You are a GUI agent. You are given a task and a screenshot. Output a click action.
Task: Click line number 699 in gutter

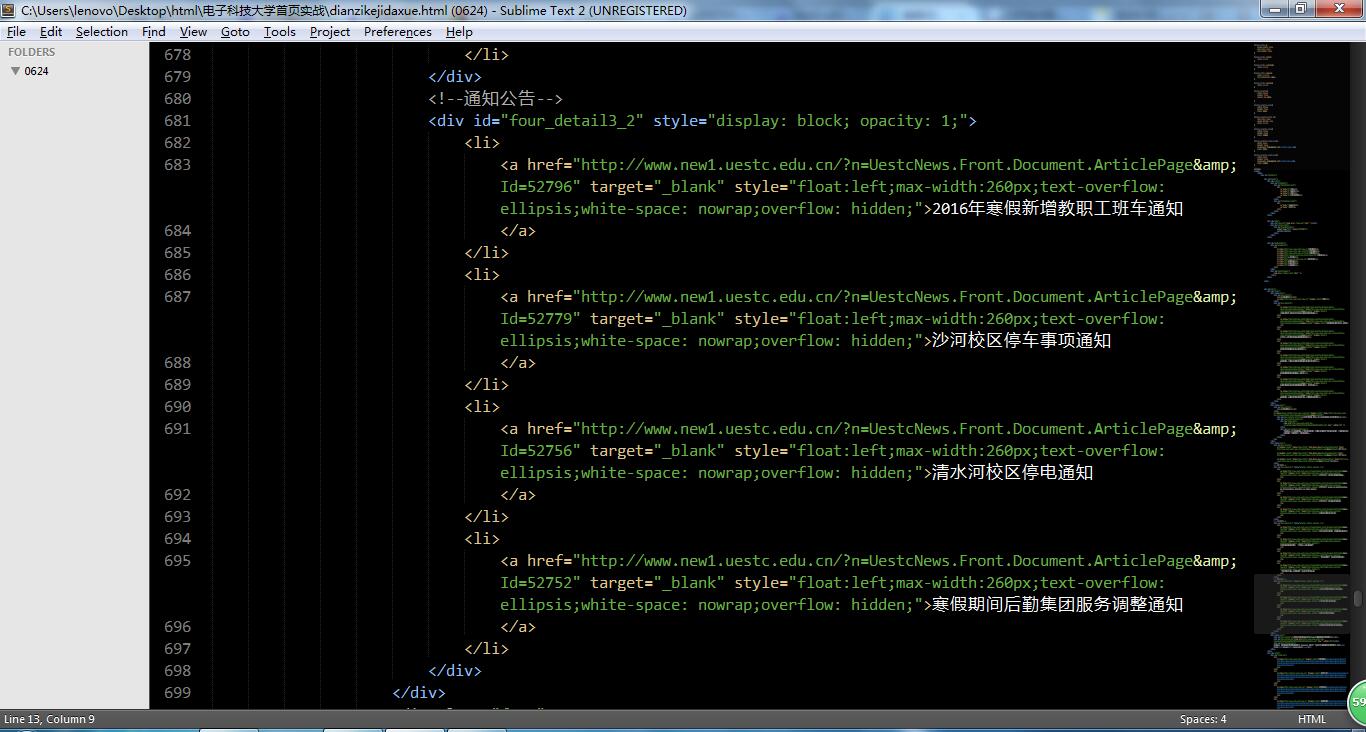(x=177, y=693)
